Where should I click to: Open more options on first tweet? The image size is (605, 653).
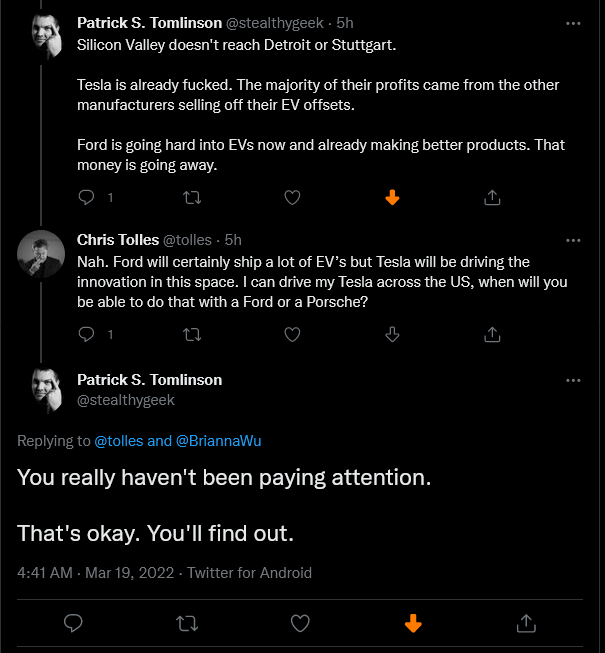coord(573,24)
